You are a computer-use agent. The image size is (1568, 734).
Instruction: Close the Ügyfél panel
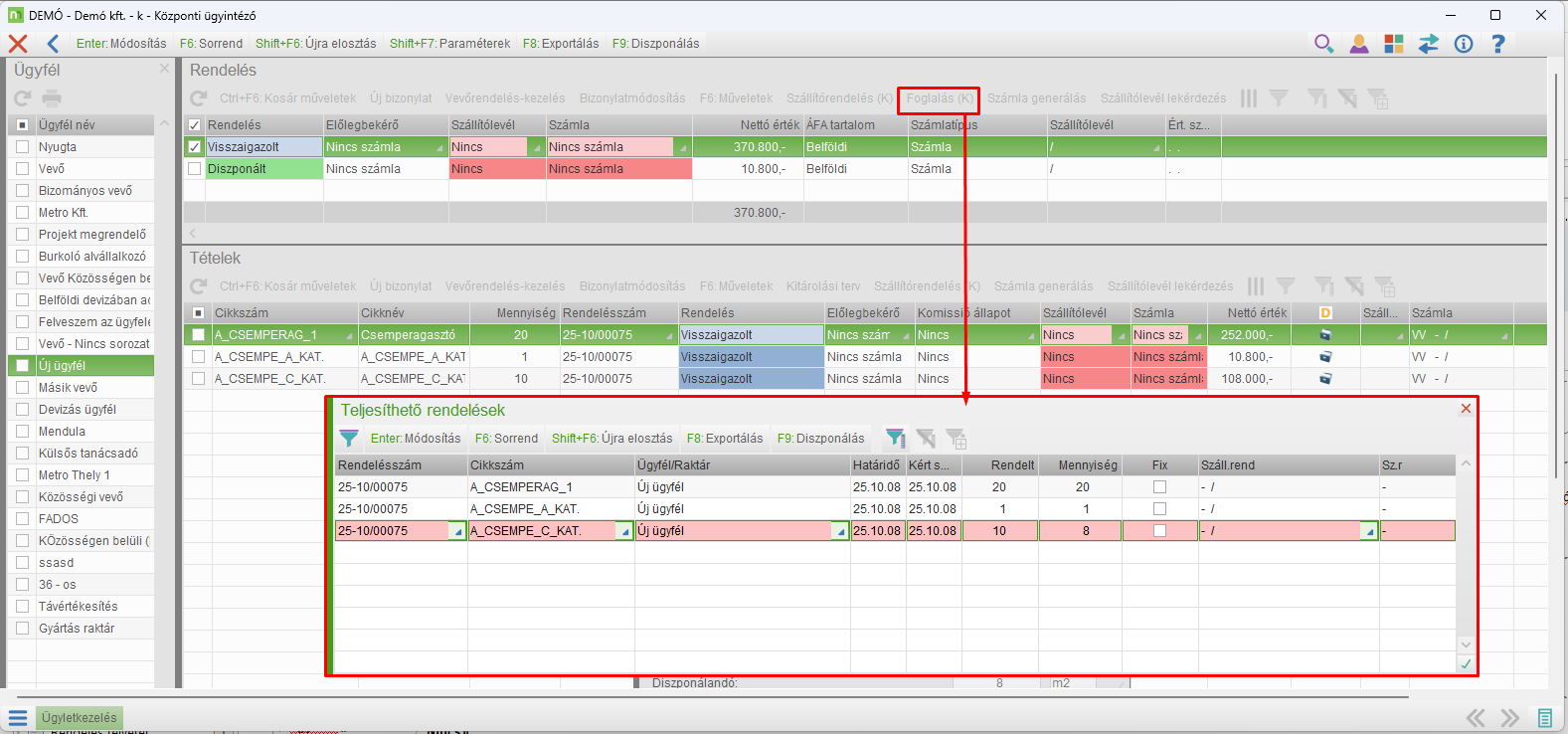point(164,70)
